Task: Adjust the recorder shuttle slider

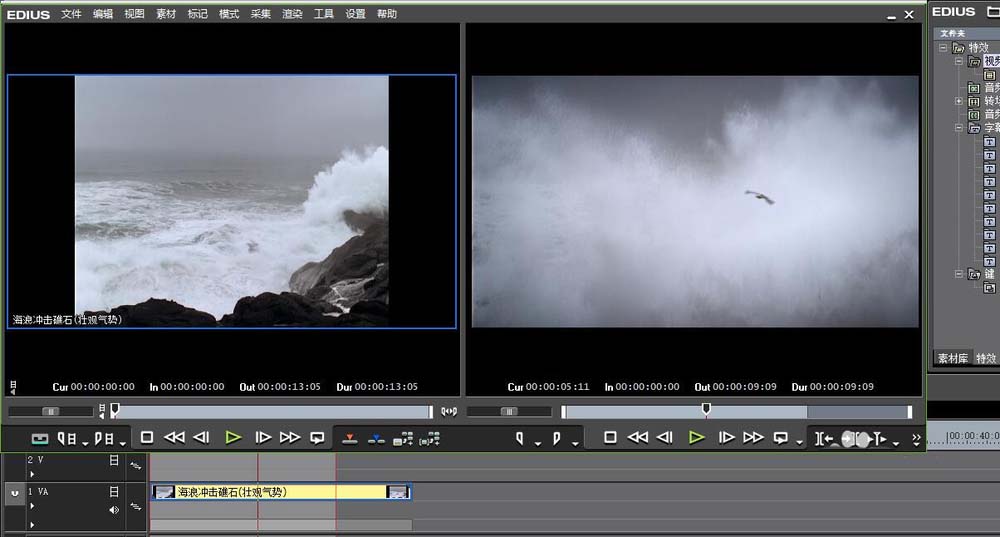Action: [x=509, y=412]
